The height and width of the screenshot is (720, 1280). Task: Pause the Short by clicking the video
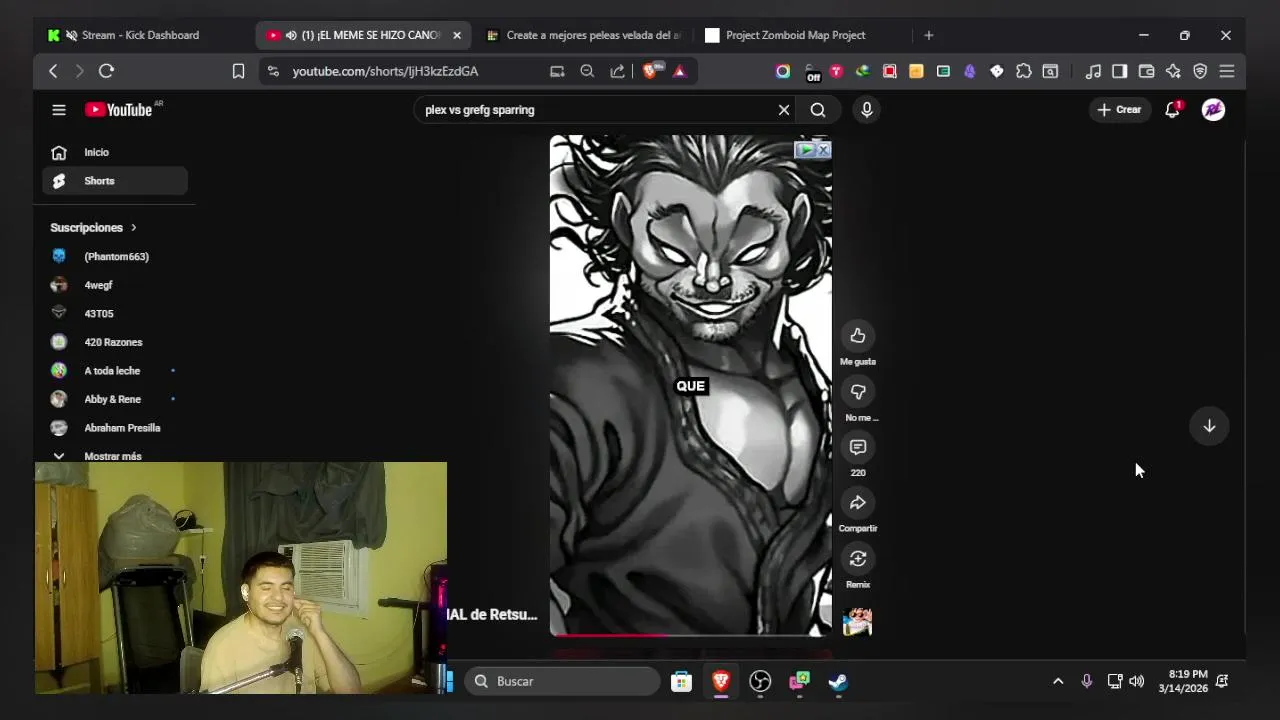(690, 385)
